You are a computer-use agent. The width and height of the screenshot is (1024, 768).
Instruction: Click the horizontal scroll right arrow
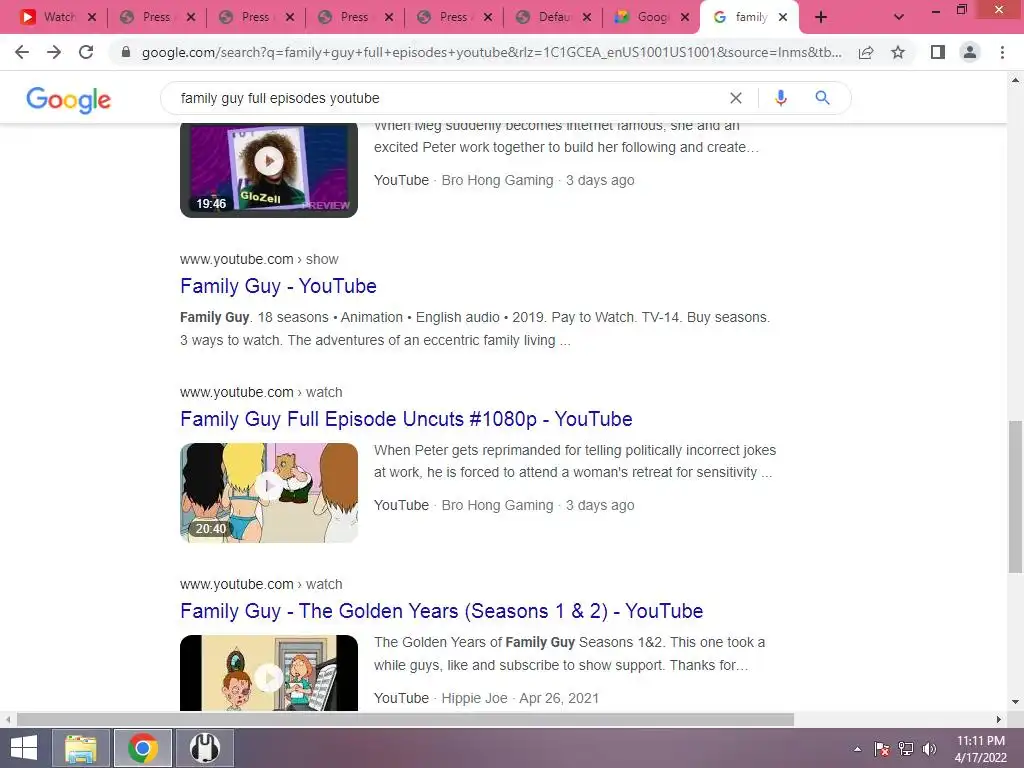point(999,720)
